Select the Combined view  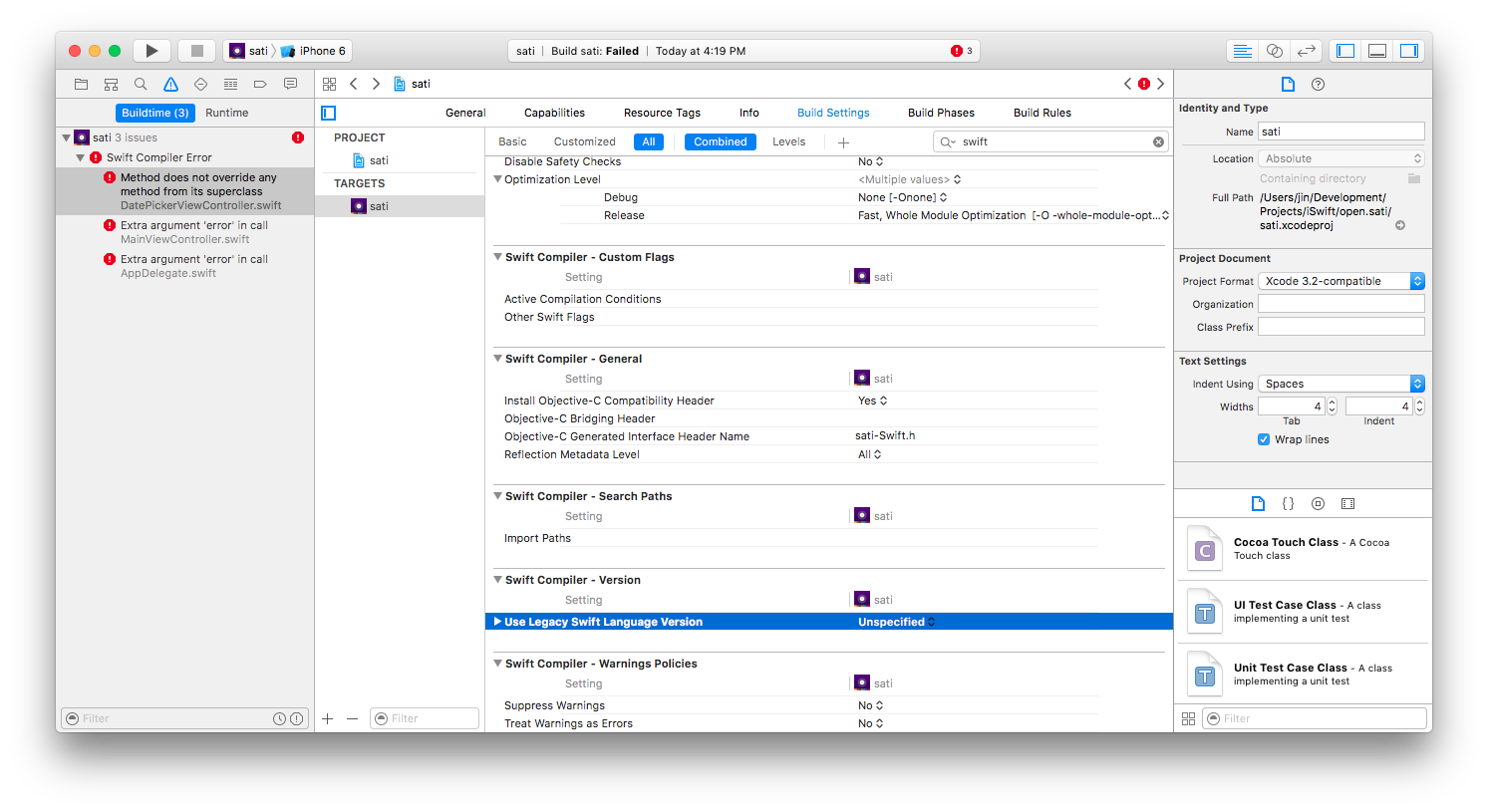pos(721,141)
